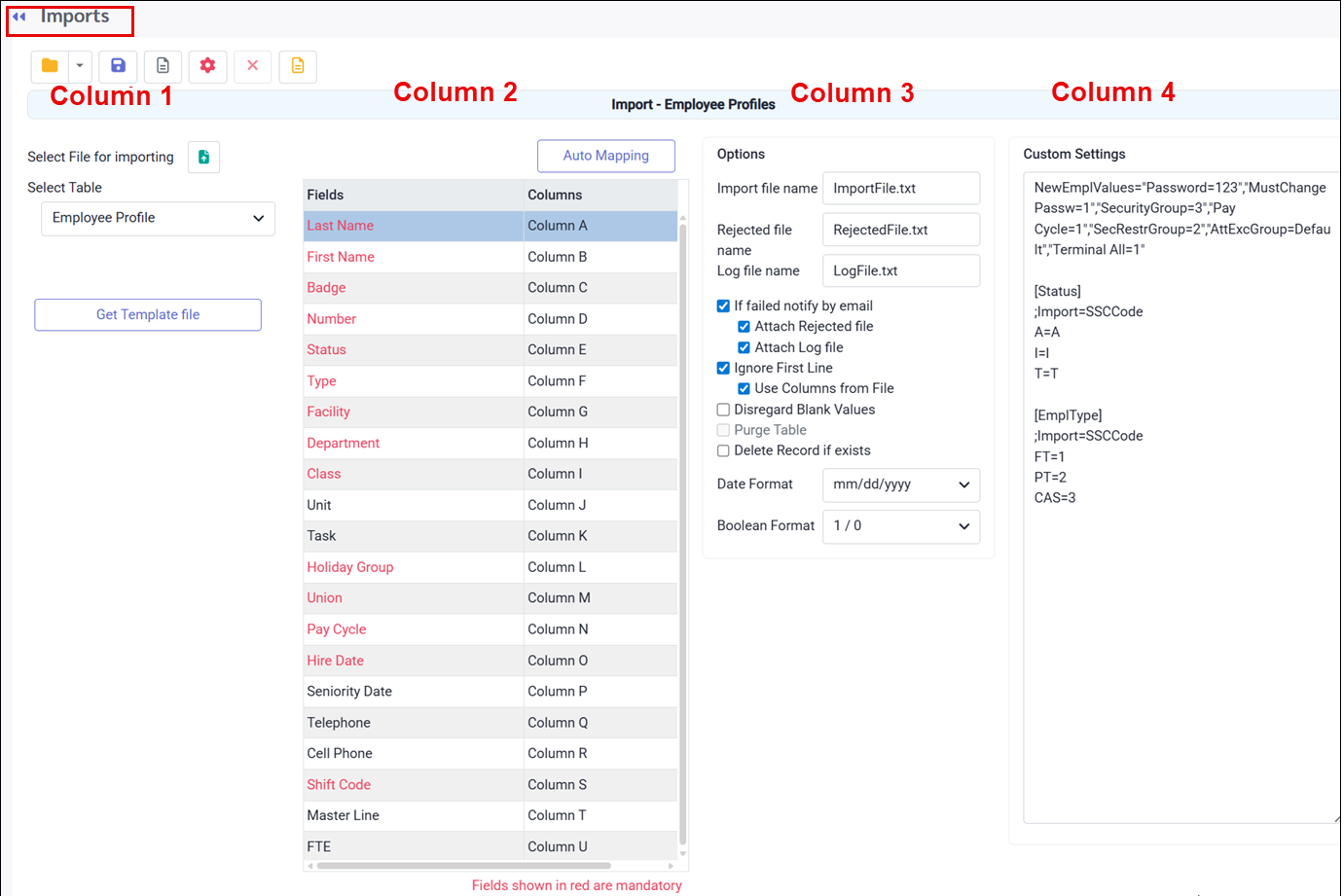The image size is (1344, 896).
Task: Click the red X delete icon
Action: pyautogui.click(x=252, y=66)
